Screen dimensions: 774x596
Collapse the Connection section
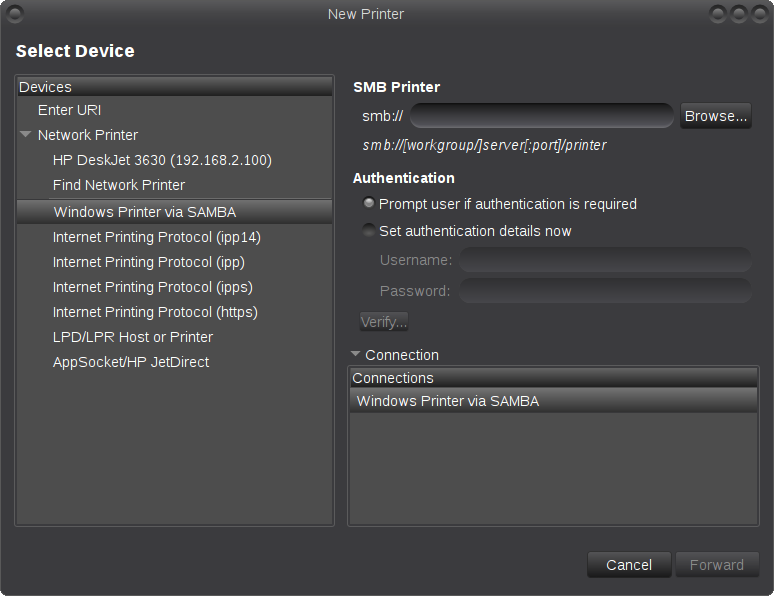click(355, 355)
